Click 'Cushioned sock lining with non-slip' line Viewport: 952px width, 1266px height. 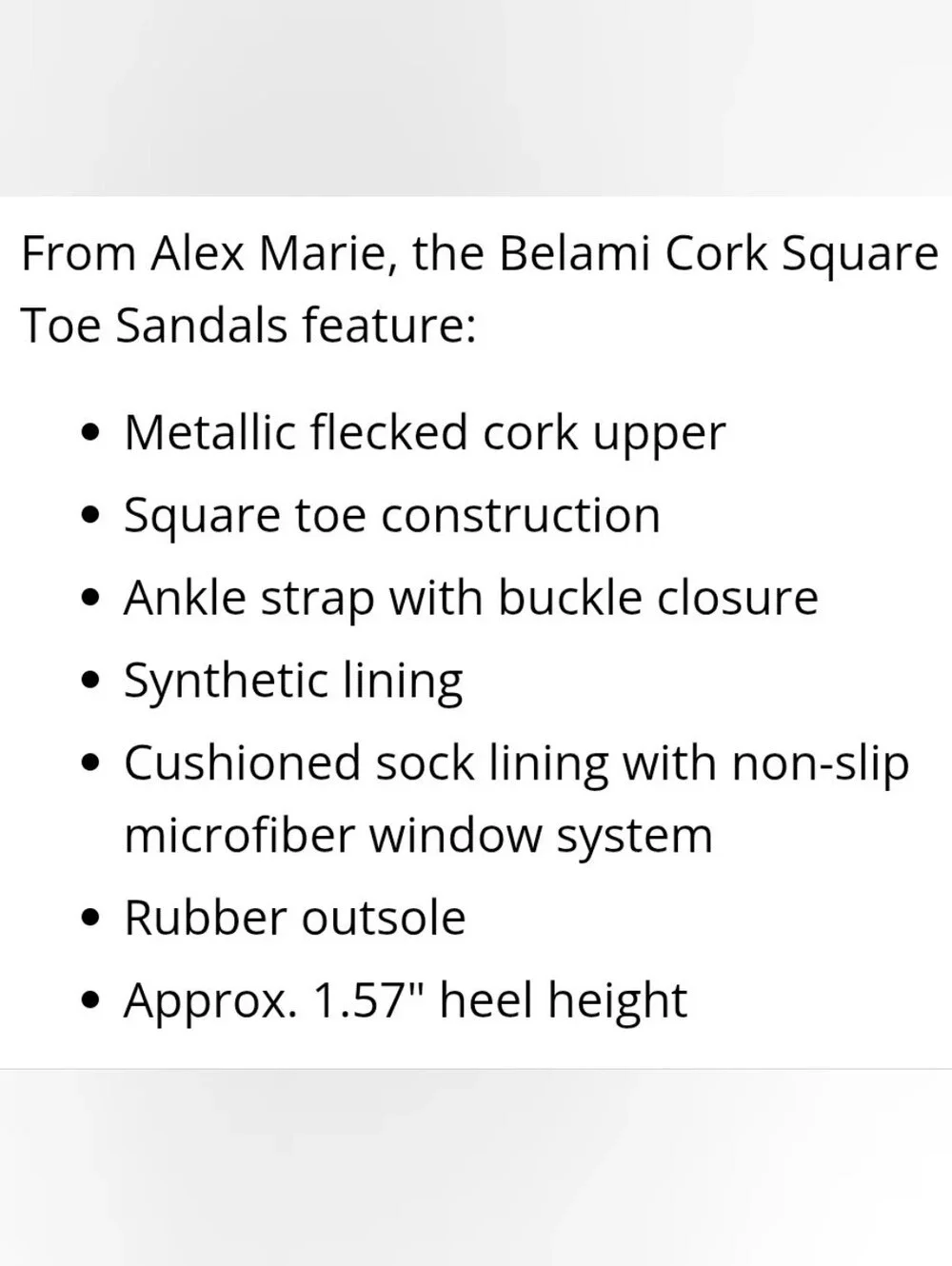point(517,764)
